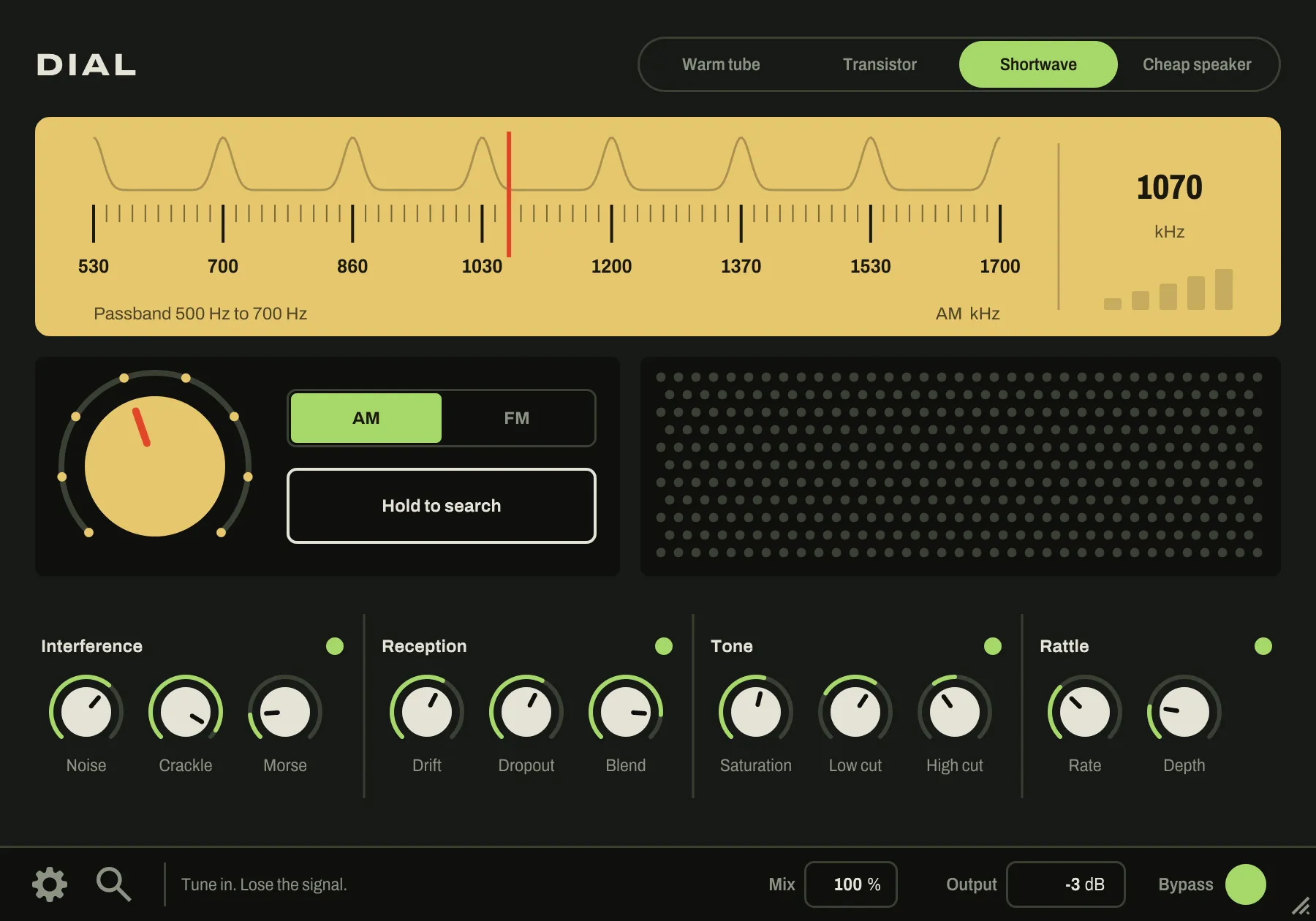The width and height of the screenshot is (1316, 921).
Task: Click the Hold to search button
Action: coord(442,506)
